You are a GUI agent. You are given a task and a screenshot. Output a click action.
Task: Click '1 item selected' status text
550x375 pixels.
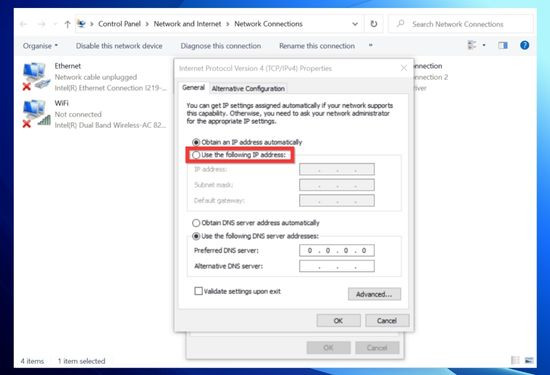tap(81, 361)
